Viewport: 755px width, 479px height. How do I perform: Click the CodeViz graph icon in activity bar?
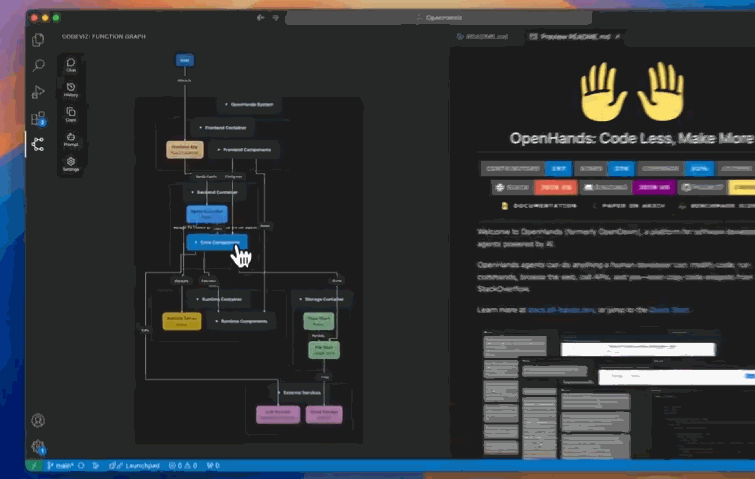click(x=38, y=144)
